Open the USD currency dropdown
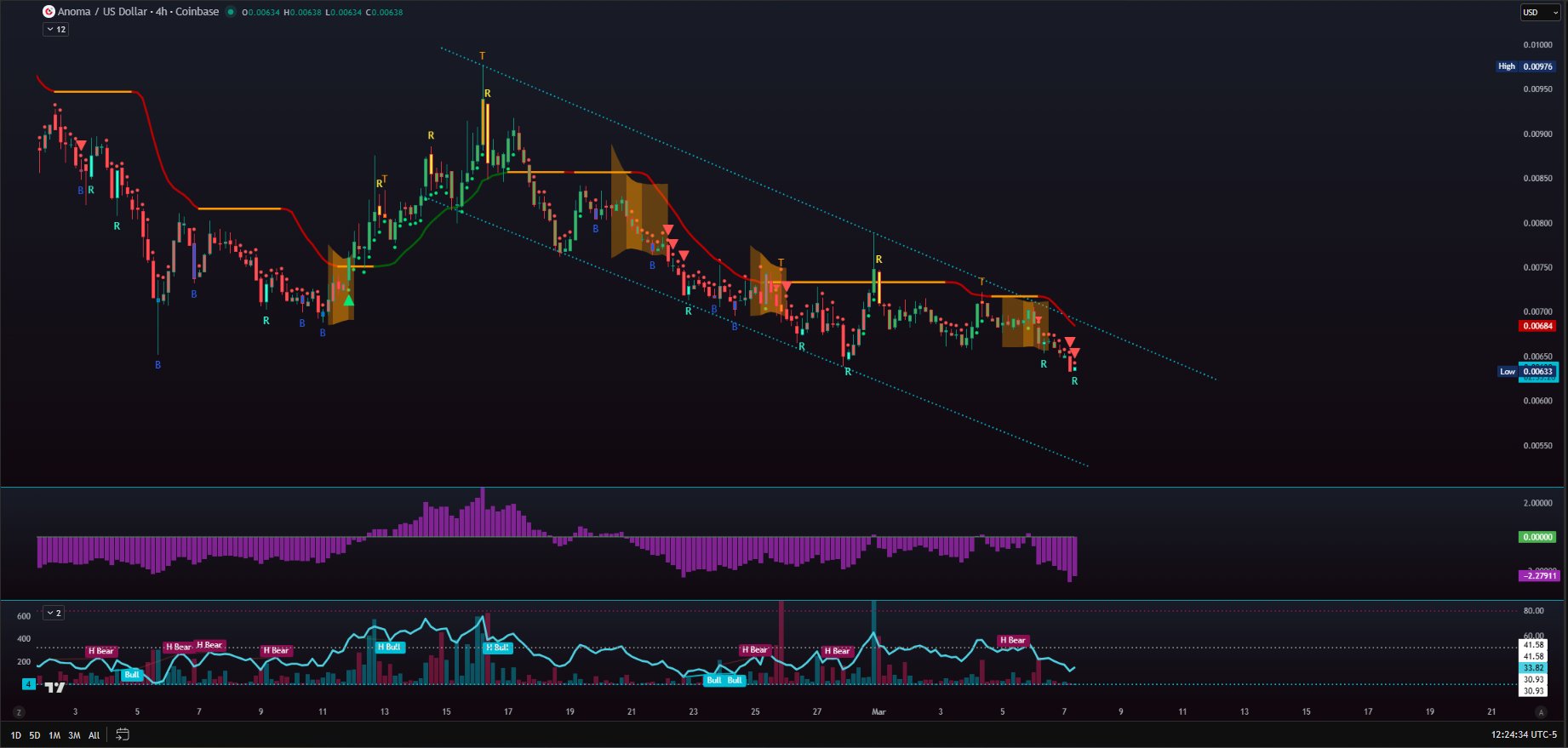 1540,13
